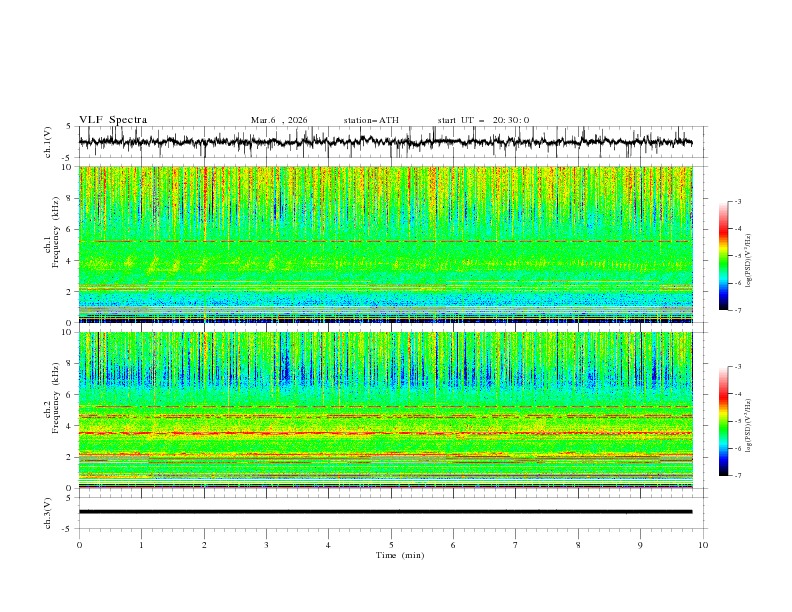Click the ch.1 colorbar 'log(PSD)(V²/Hz)' label
792x612 pixels.
click(748, 261)
